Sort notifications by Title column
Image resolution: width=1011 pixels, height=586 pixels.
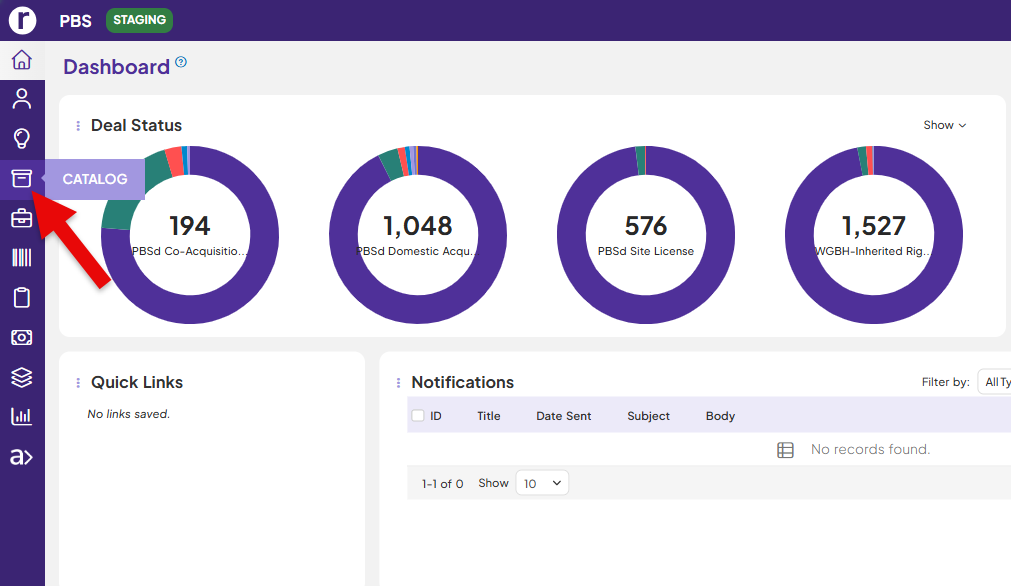(x=489, y=416)
